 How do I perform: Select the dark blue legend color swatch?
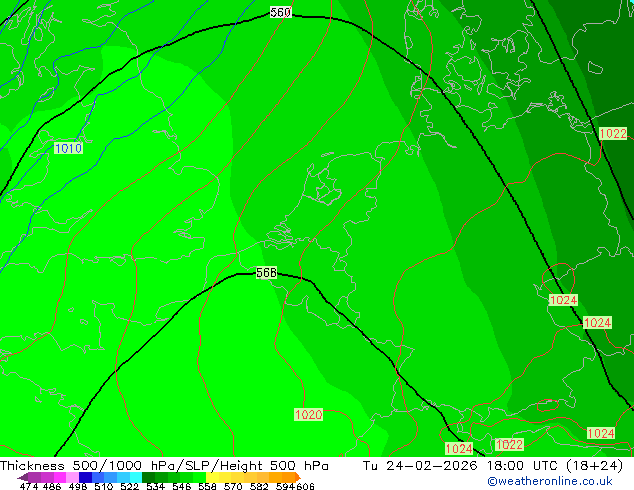[85, 477]
